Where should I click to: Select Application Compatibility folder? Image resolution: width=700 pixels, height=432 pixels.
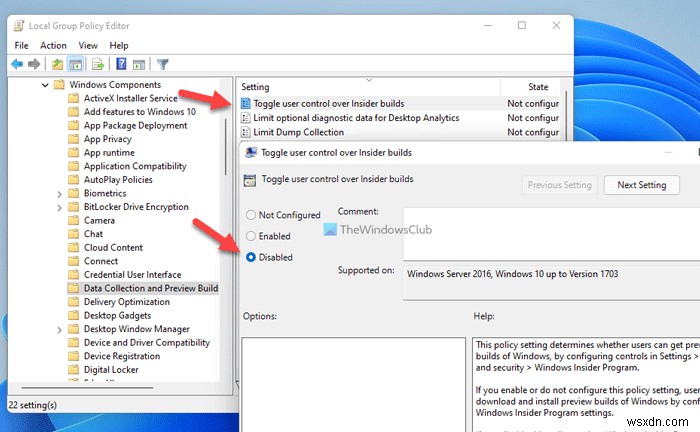(135, 166)
